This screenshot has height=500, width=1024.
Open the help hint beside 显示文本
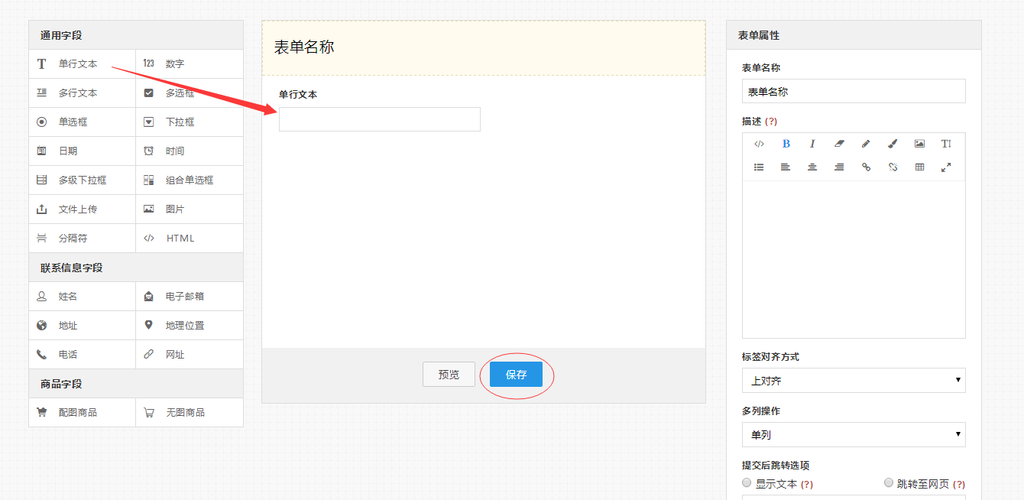click(807, 484)
